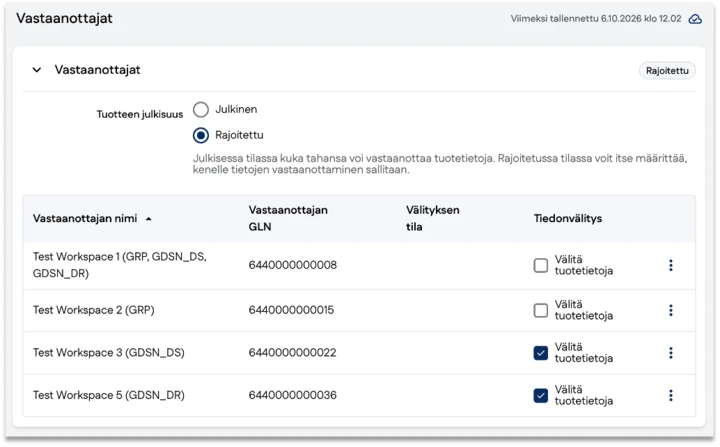Uncheck Välitä tuotetietoja for Test Workspace 5
Viewport: 720px width, 447px height.
pos(540,395)
